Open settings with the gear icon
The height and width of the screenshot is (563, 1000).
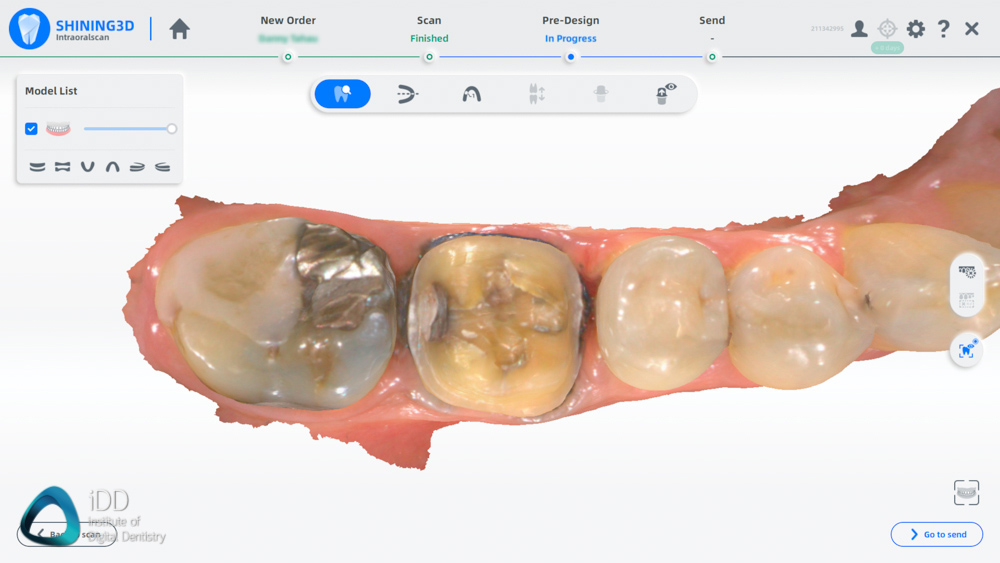915,29
